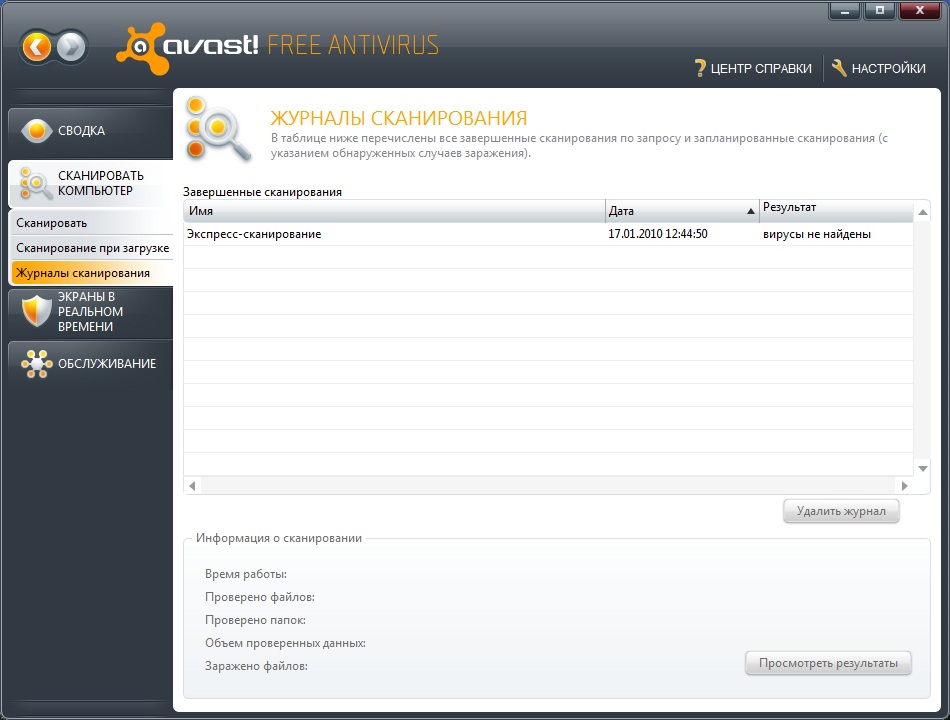Click the table scroll down arrow

click(923, 468)
